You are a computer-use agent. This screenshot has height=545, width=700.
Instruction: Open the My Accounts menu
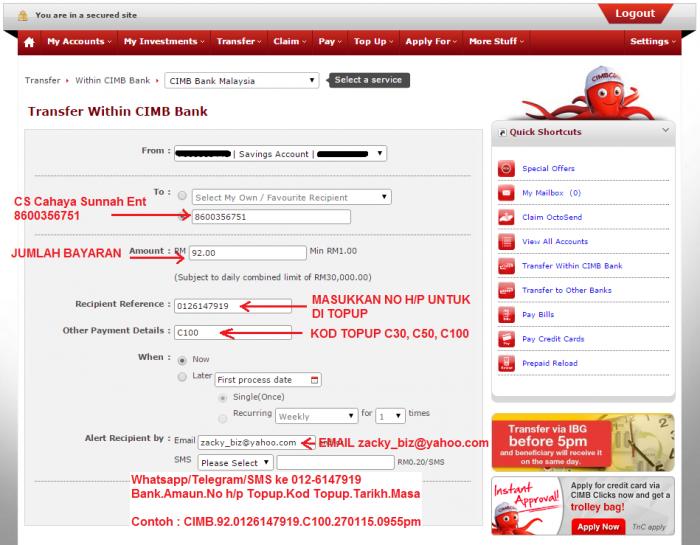tap(79, 42)
